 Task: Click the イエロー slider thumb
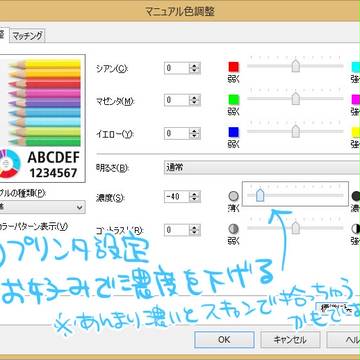[296, 131]
